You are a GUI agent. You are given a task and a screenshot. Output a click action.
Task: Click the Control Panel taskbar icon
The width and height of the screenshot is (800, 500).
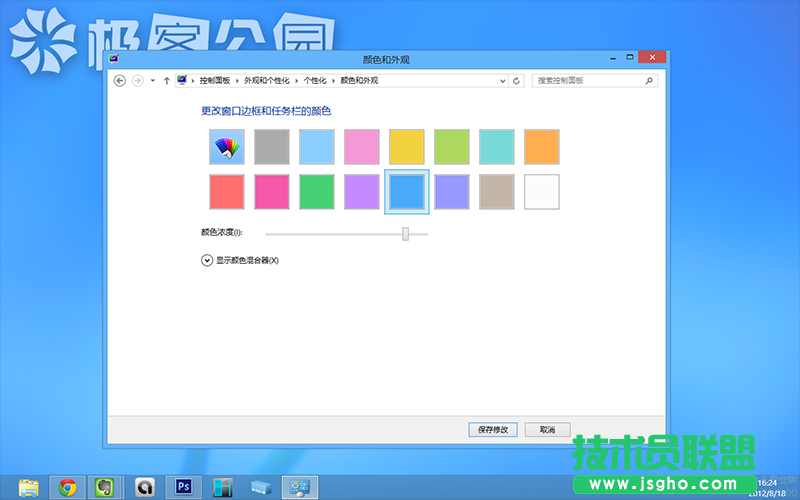coord(300,488)
